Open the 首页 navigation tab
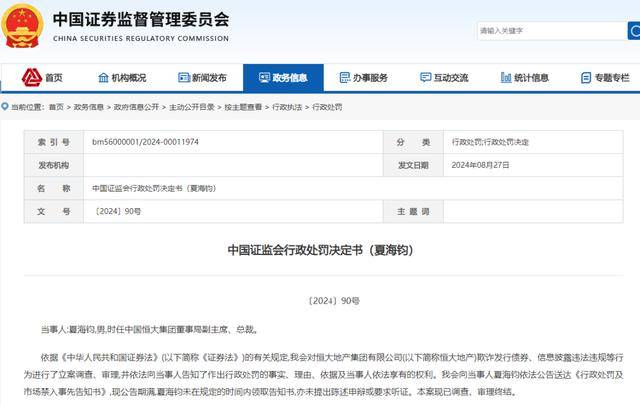Screen dimensions: 640x405 point(42,78)
